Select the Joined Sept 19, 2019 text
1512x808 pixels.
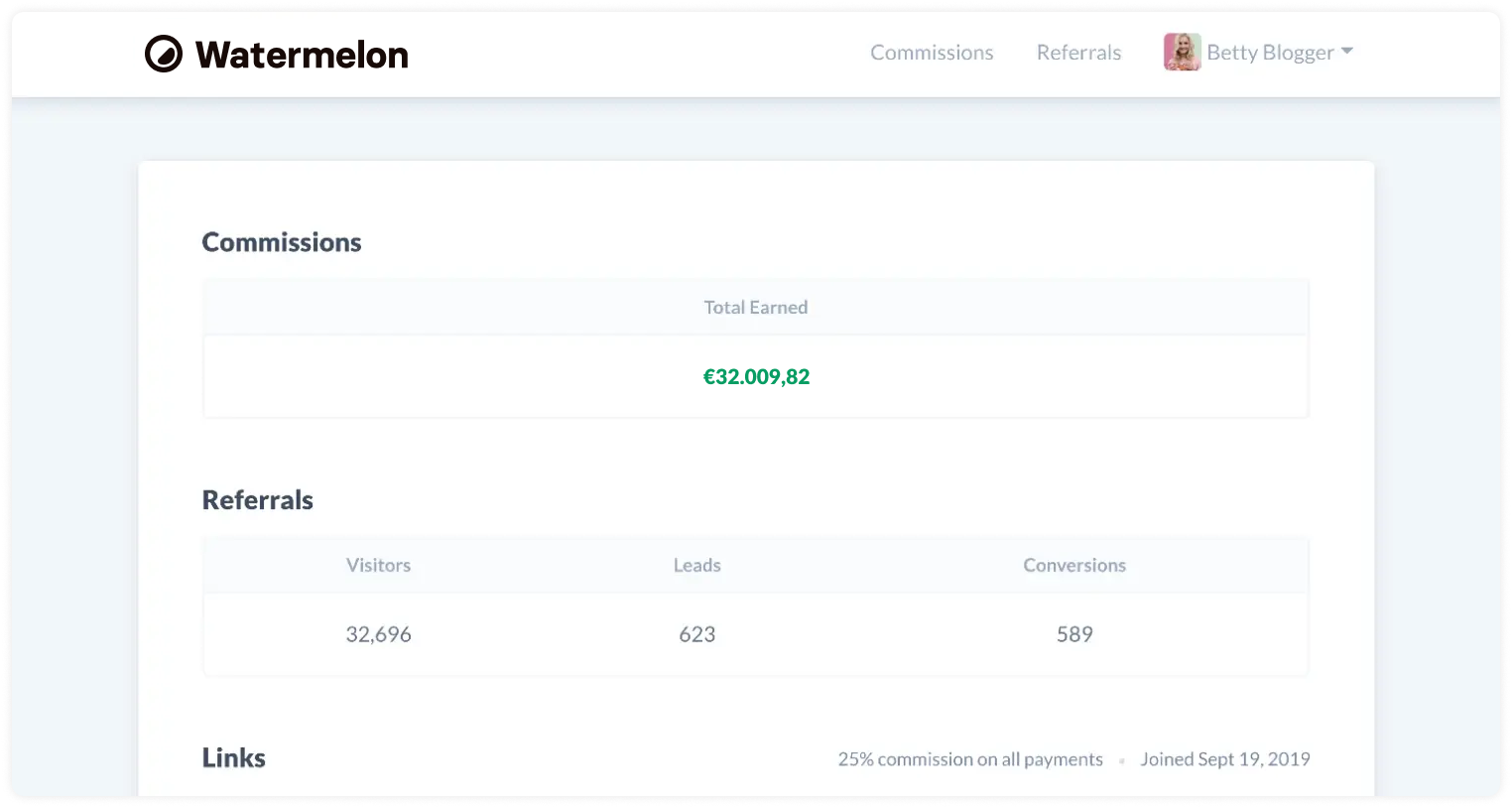tap(1224, 758)
